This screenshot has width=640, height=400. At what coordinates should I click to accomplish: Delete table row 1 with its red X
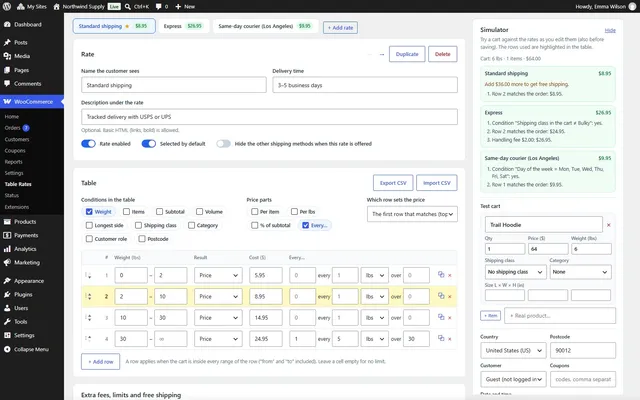(x=450, y=276)
